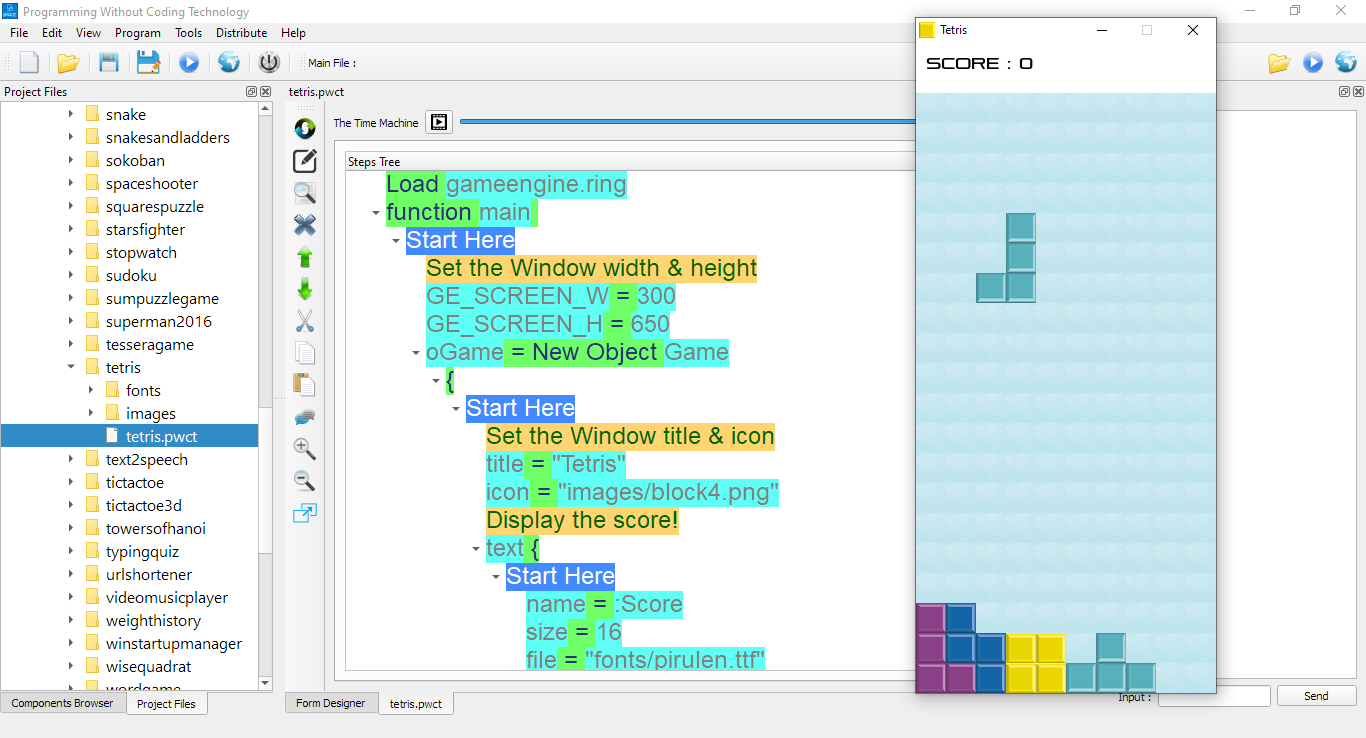1366x738 pixels.
Task: Click the zoom in magnifier icon
Action: [305, 449]
